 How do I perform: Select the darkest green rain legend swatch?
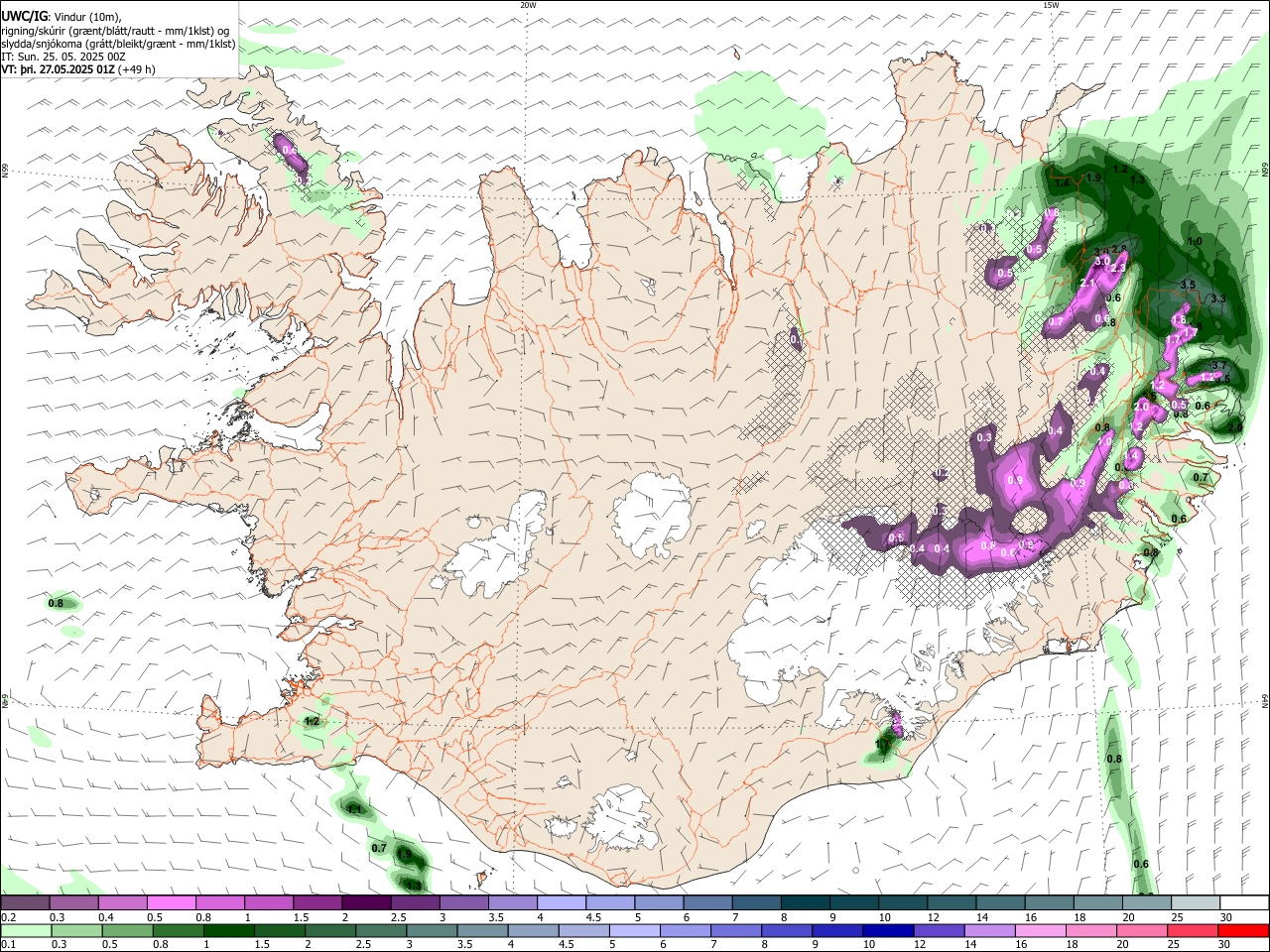(x=229, y=931)
